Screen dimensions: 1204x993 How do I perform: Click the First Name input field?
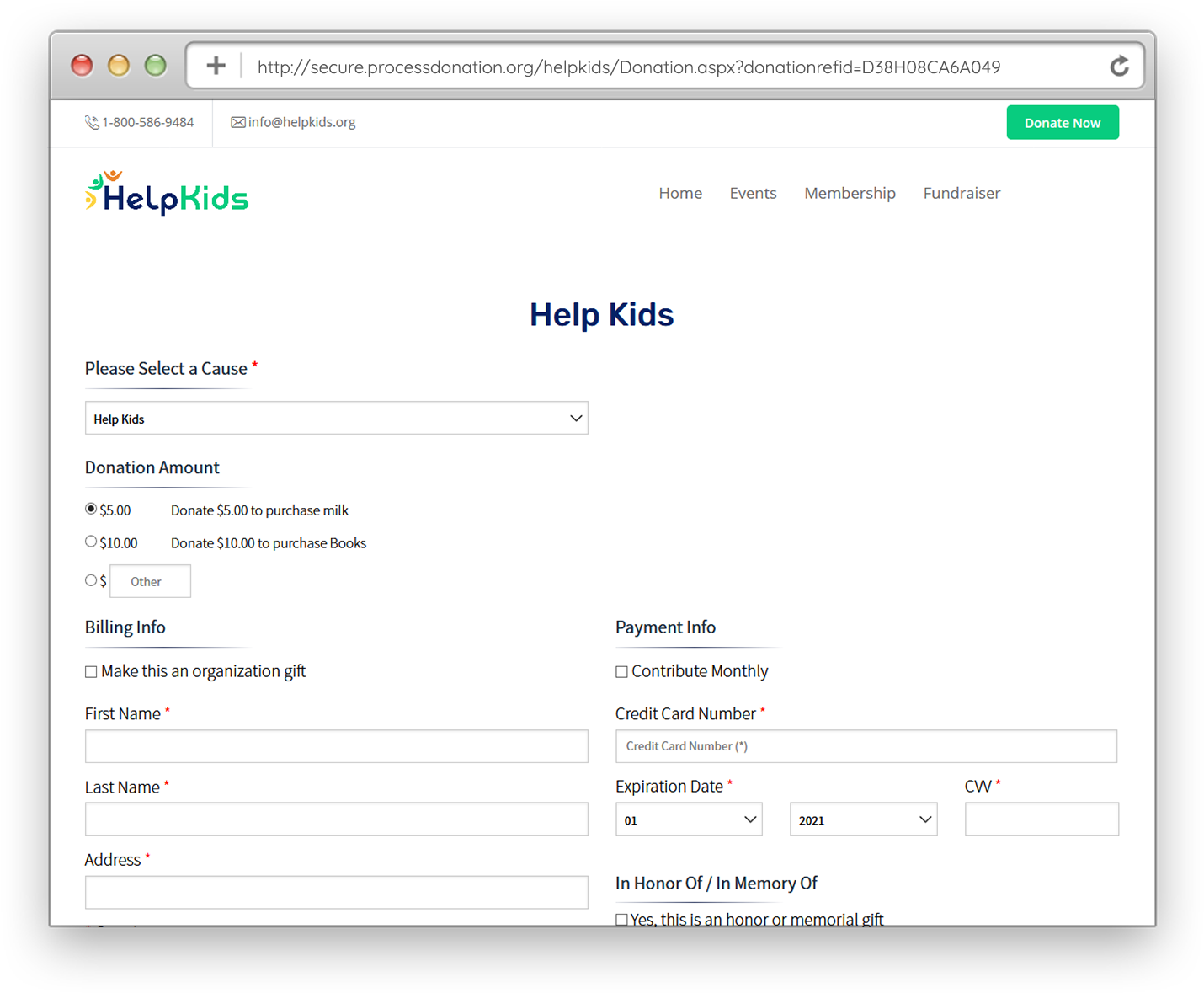pyautogui.click(x=336, y=746)
